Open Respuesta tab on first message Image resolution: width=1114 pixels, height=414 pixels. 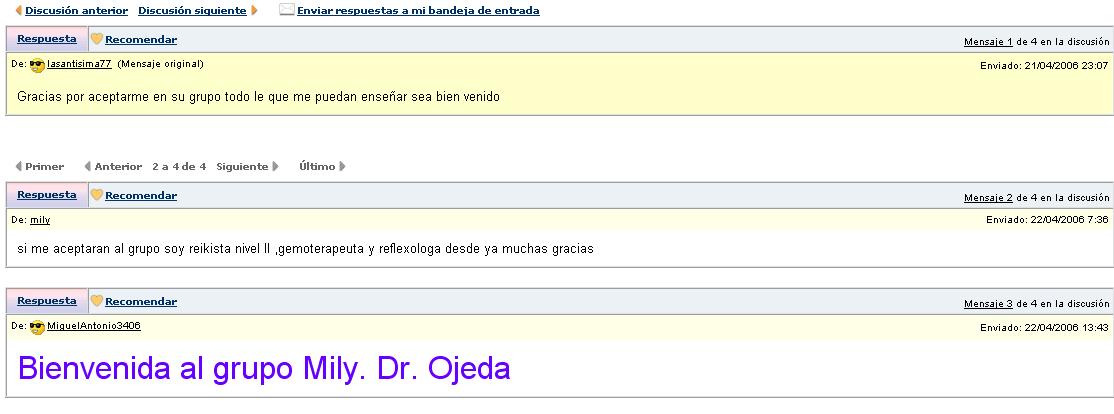pos(46,39)
